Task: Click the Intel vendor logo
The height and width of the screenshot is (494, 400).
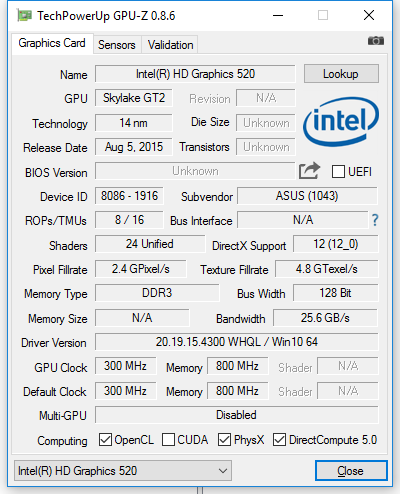Action: [341, 122]
